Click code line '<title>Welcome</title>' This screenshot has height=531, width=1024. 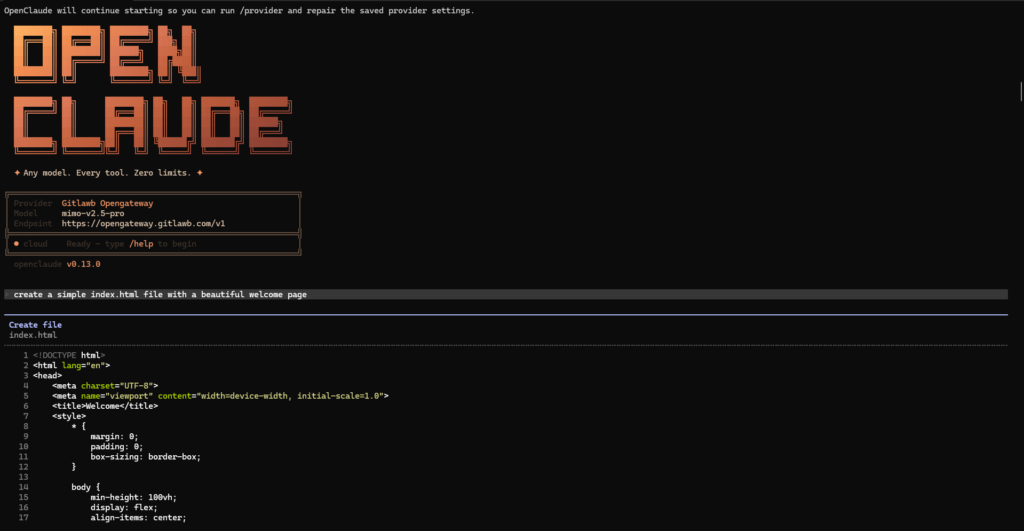pyautogui.click(x=105, y=406)
